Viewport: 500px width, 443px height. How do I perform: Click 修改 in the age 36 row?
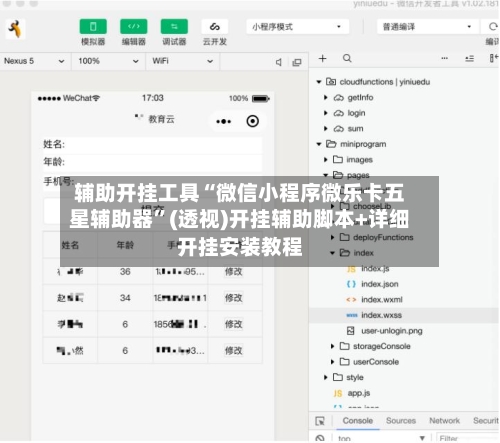[x=234, y=272]
